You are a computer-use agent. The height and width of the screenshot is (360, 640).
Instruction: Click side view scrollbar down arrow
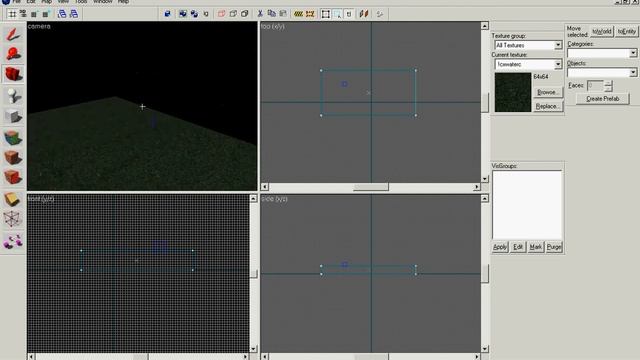coord(484,349)
